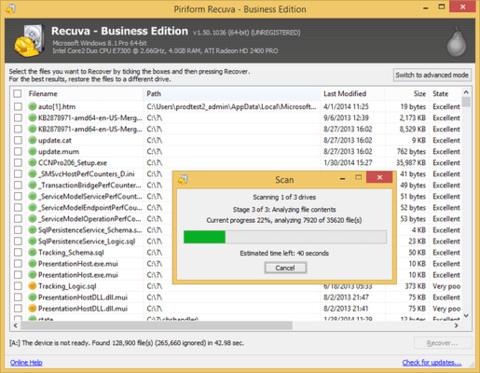This screenshot has width=480, height=373.
Task: Tick the checkbox for update.mum
Action: click(x=18, y=152)
